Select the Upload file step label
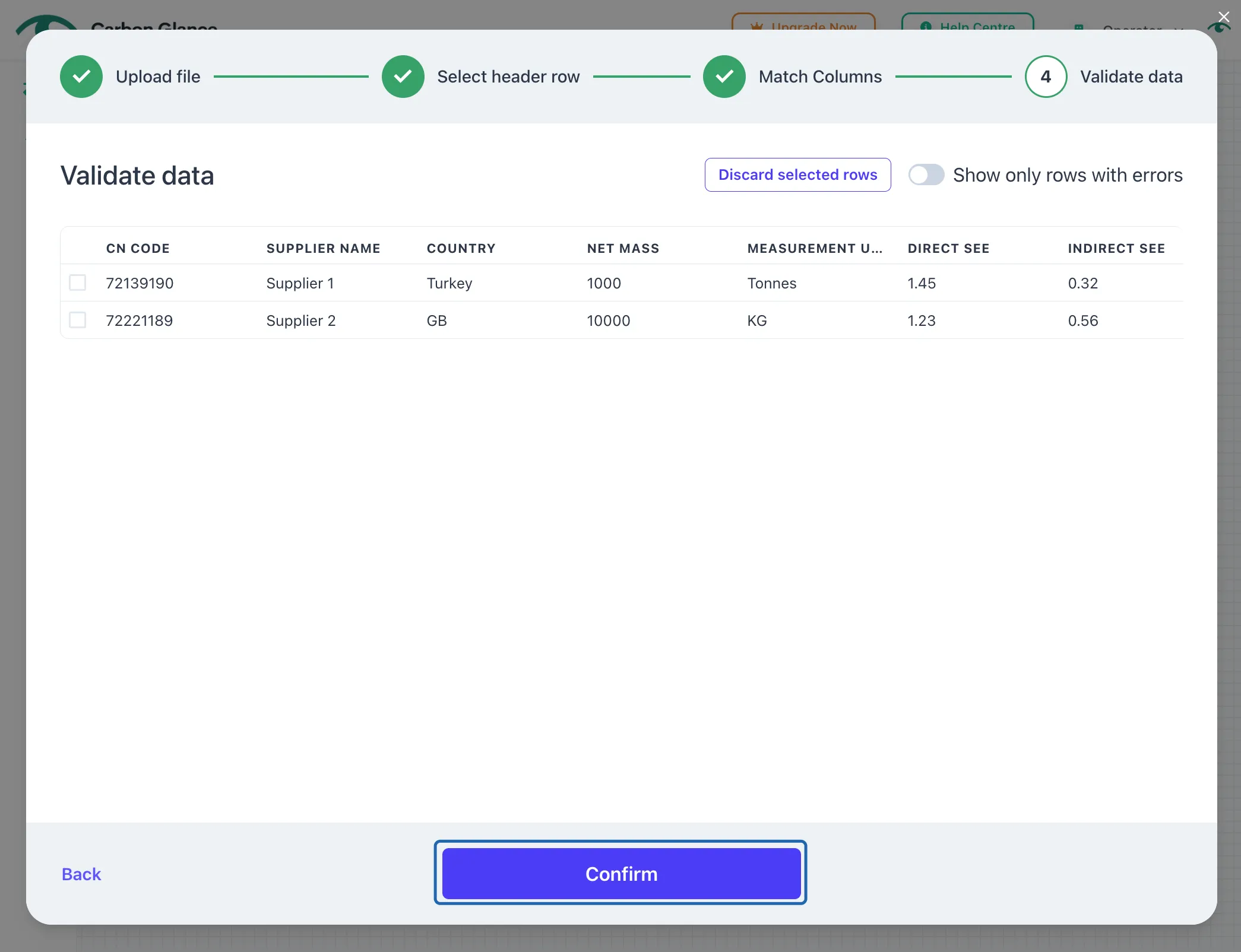 158,77
